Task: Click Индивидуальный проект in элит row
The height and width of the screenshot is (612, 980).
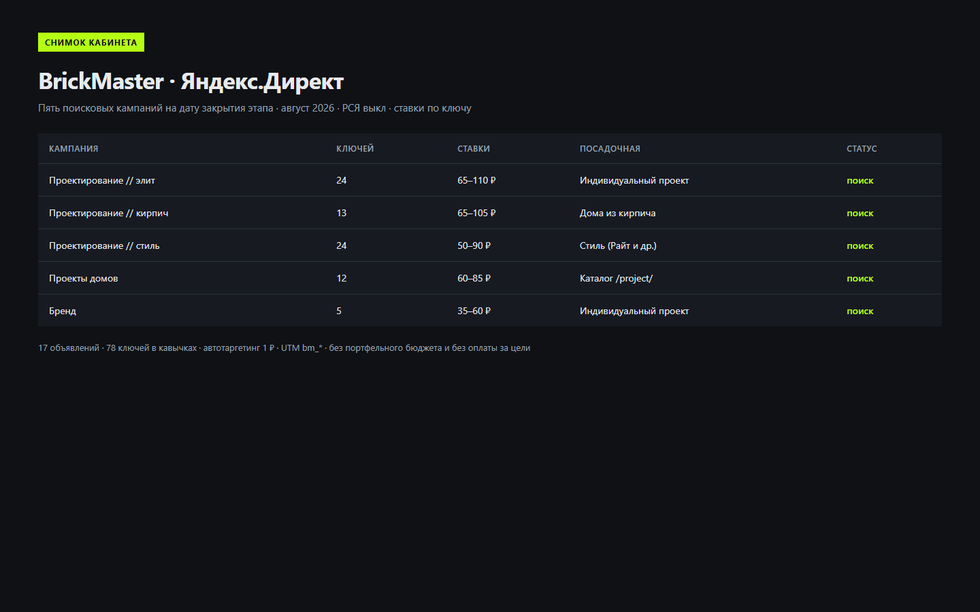Action: tap(634, 181)
